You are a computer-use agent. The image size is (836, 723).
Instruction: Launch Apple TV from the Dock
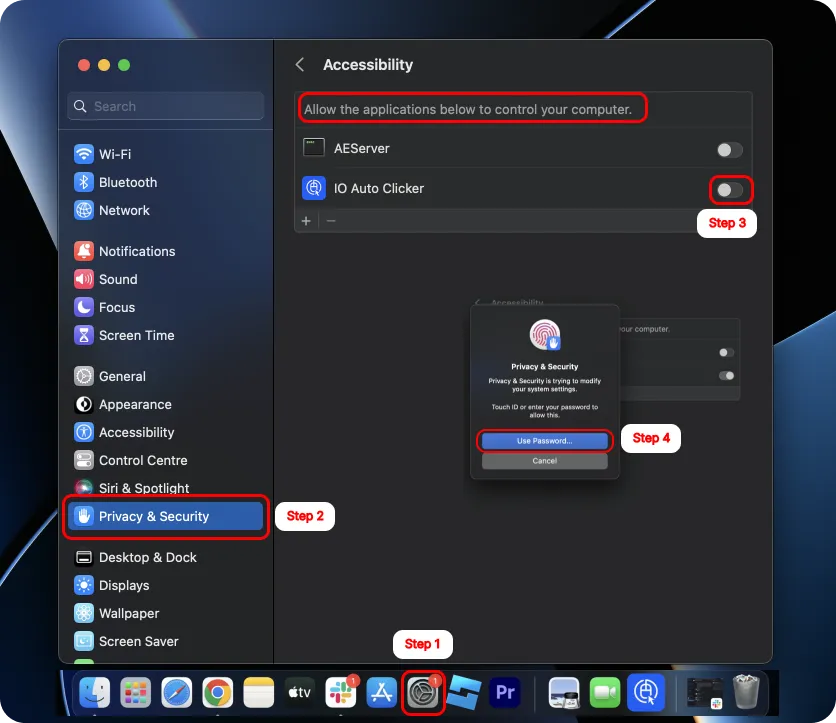(x=300, y=692)
